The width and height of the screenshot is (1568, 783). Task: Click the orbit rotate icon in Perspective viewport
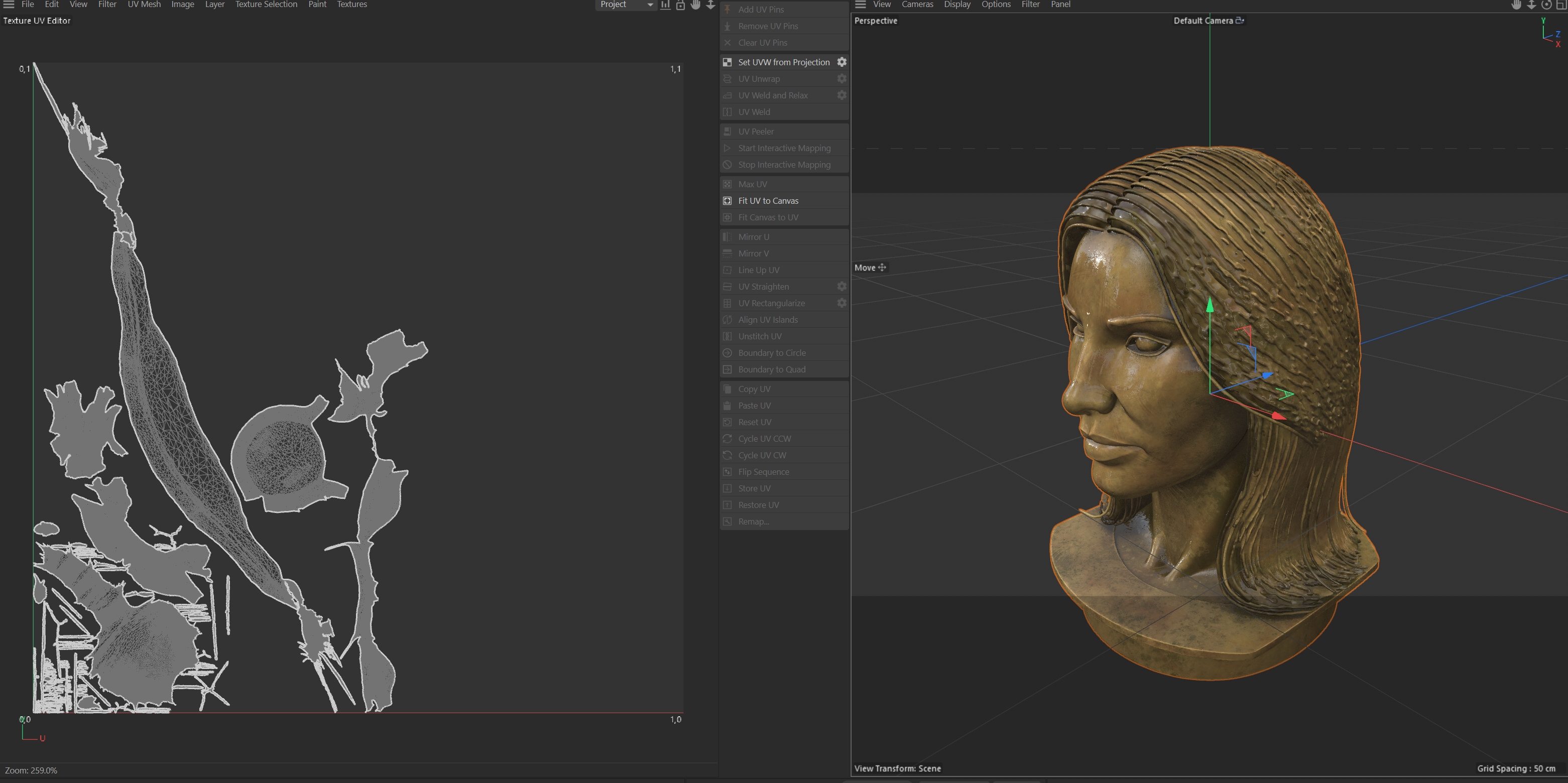pyautogui.click(x=1546, y=5)
